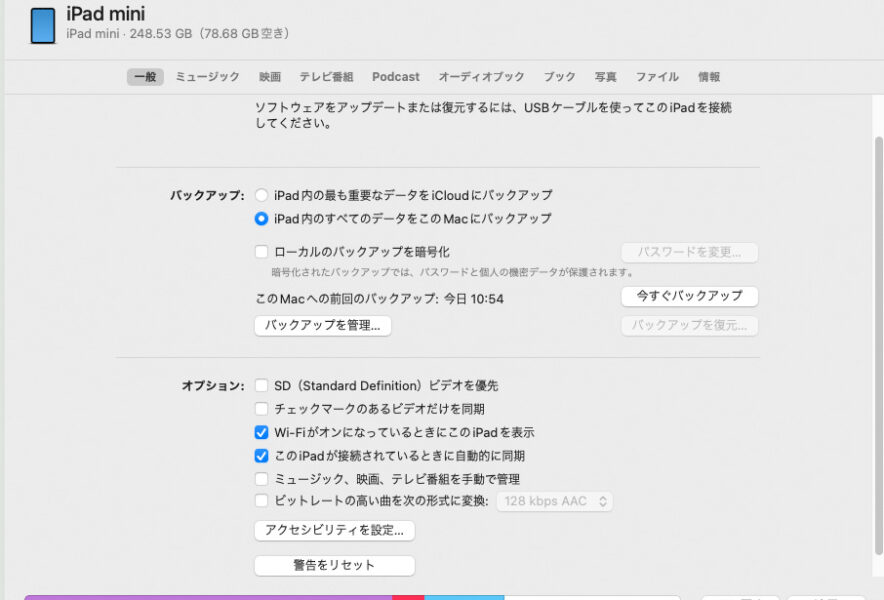Switch to the オーディオブック tab
The width and height of the screenshot is (884, 600).
(481, 77)
